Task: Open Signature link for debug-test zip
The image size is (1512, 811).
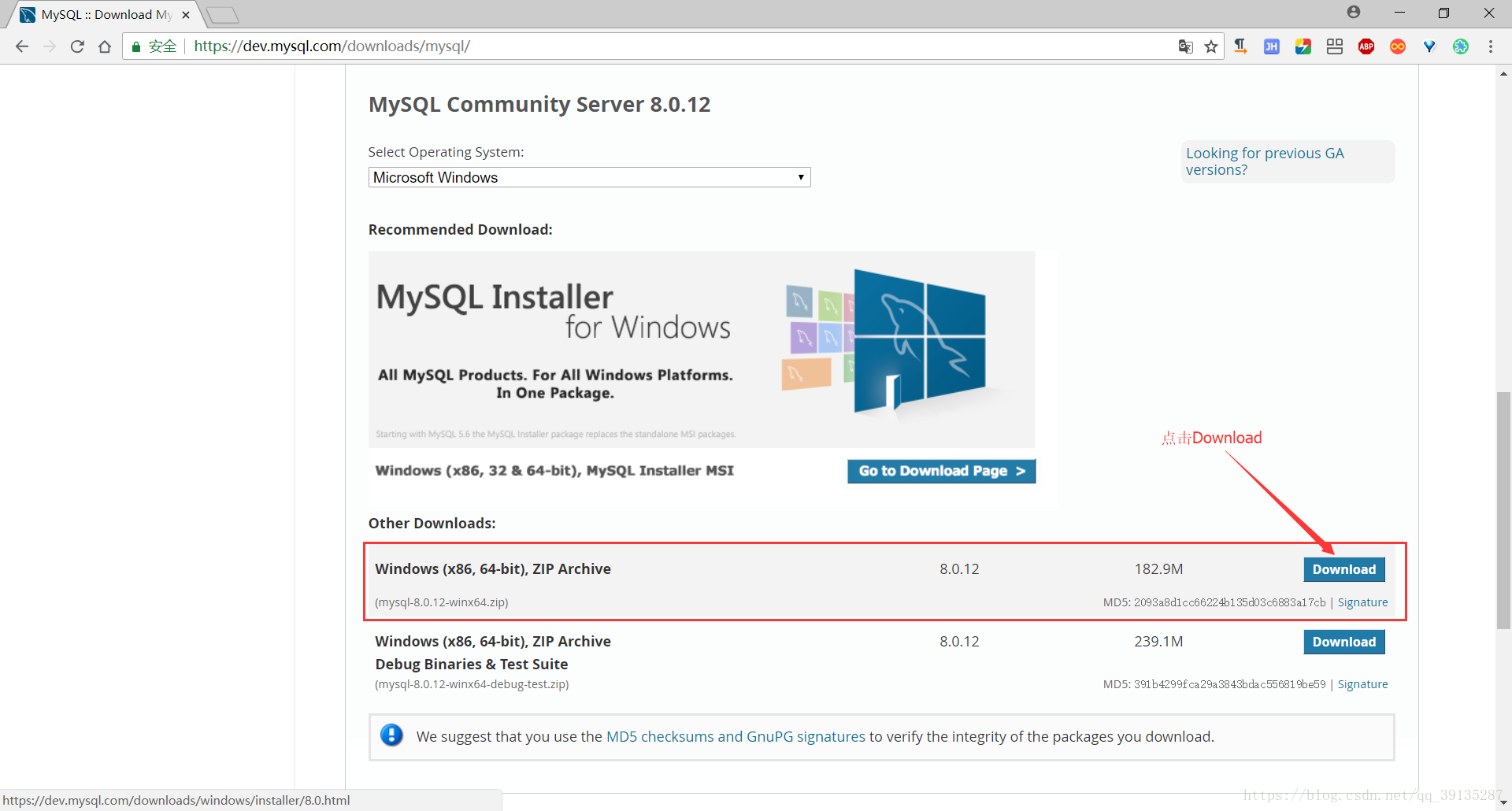Action: (1362, 684)
